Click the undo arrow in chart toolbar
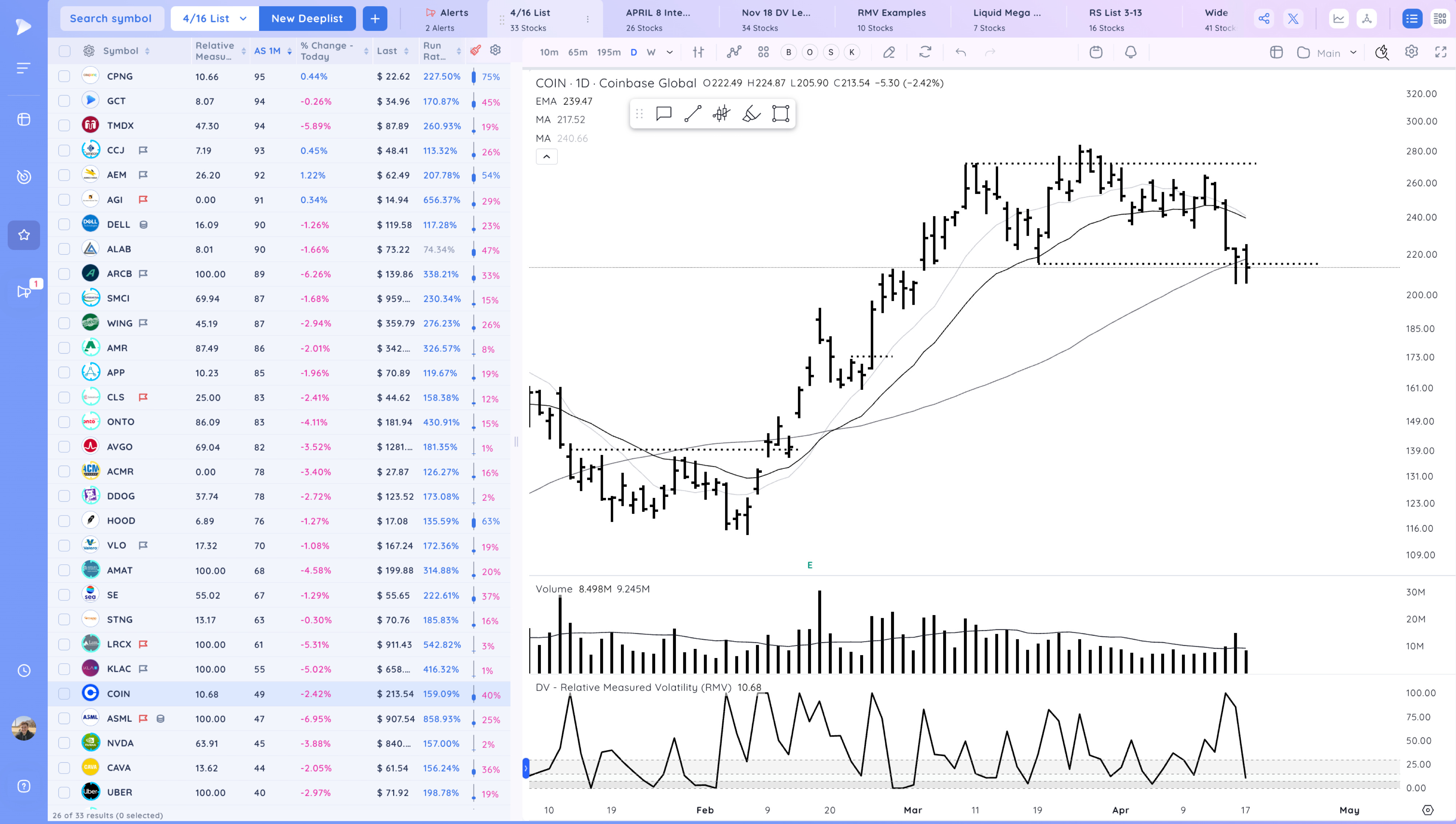 point(960,52)
